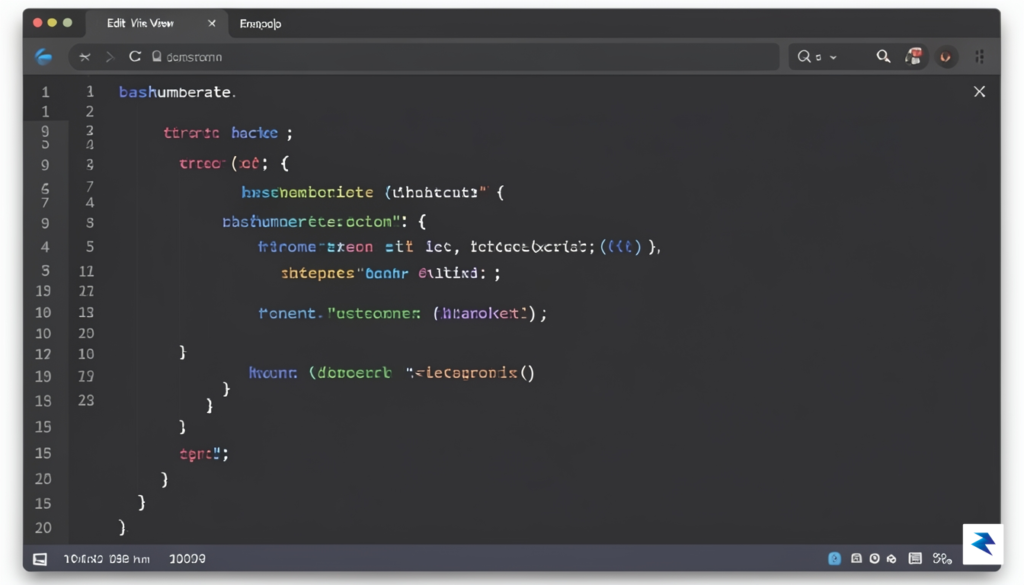Toggle the panel icon at status bar left
Viewport: 1024px width, 585px height.
click(40, 559)
